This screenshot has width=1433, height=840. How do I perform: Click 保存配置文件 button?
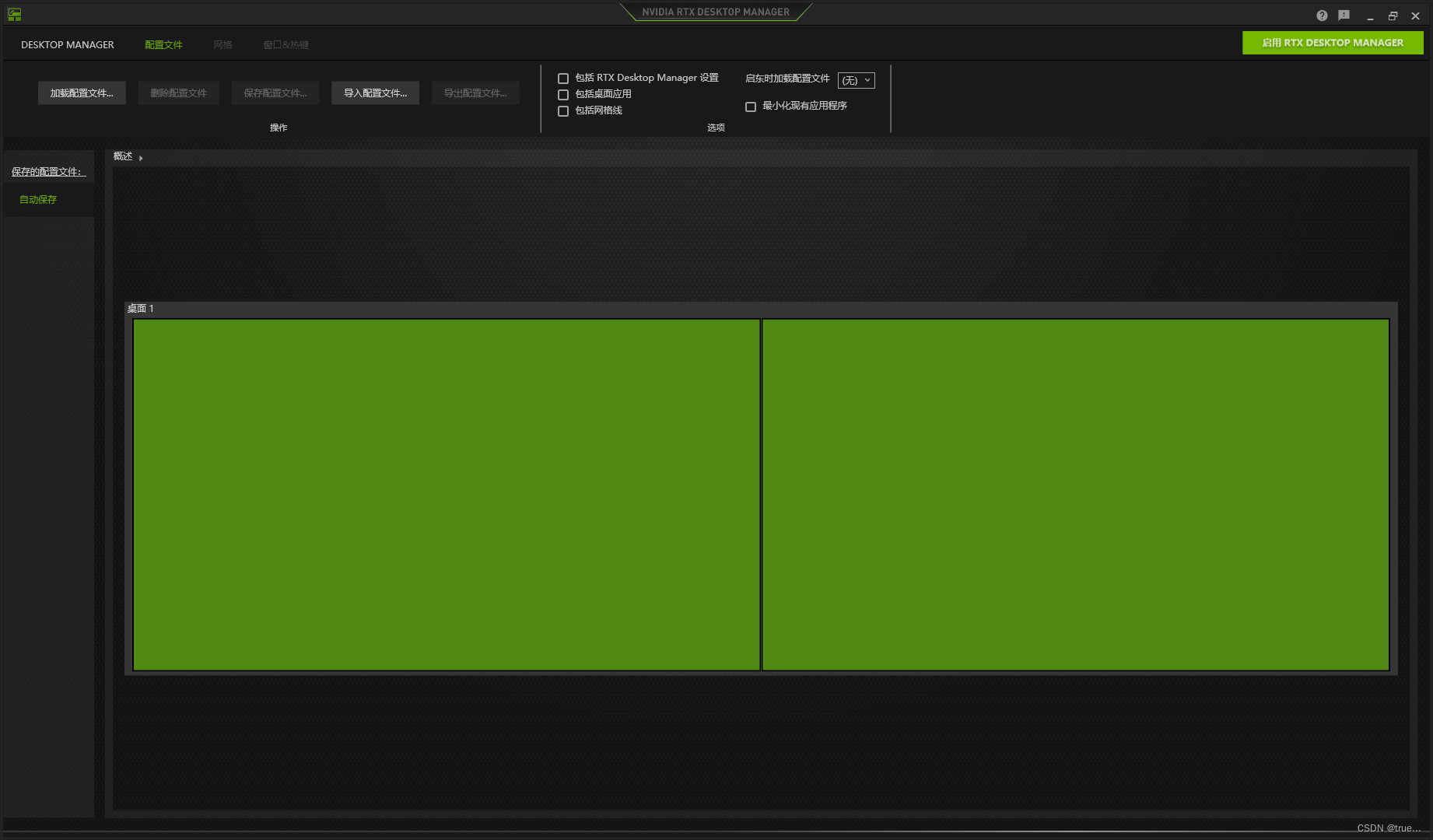275,93
